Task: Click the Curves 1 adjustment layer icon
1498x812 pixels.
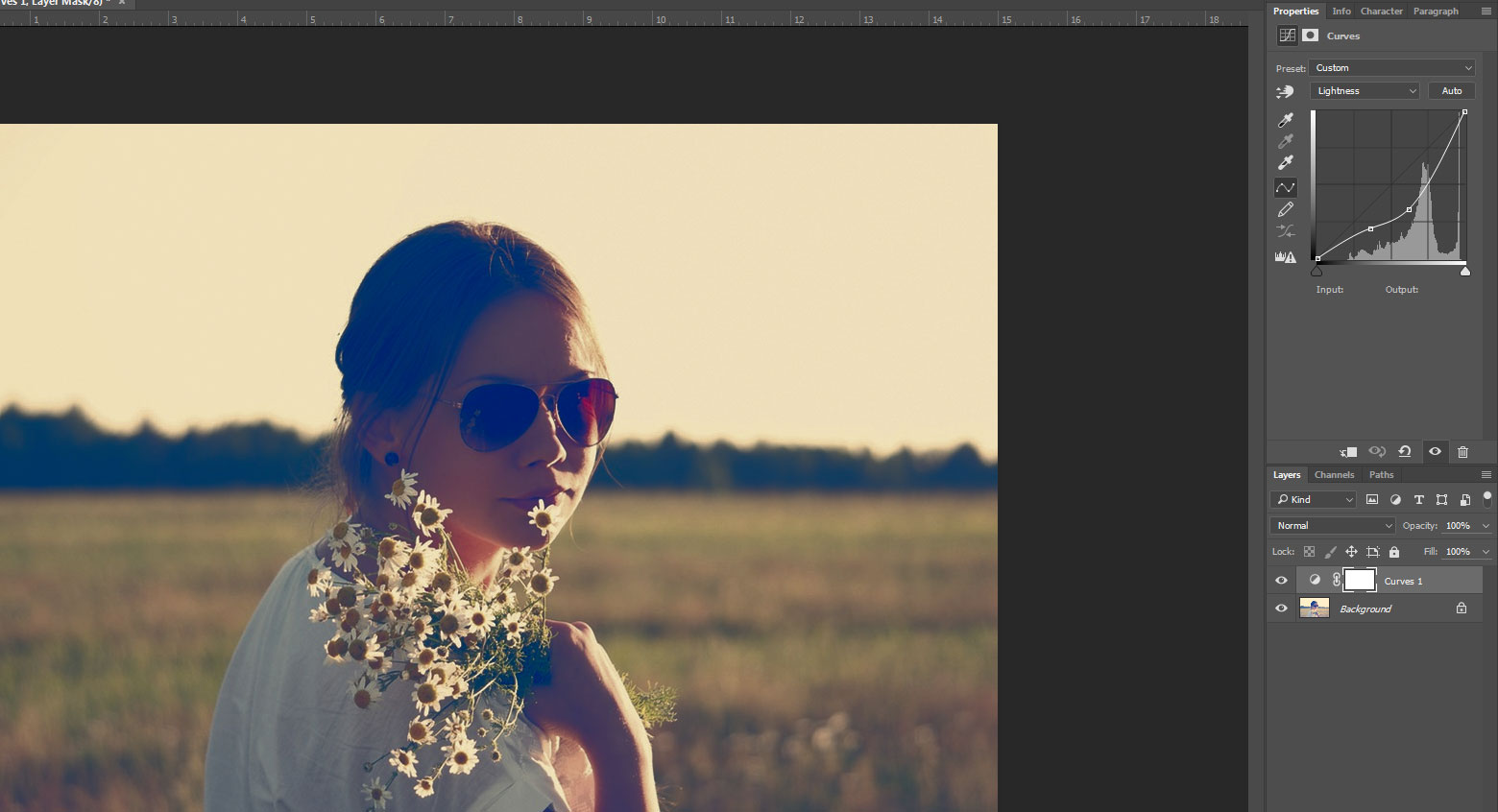Action: click(x=1315, y=581)
